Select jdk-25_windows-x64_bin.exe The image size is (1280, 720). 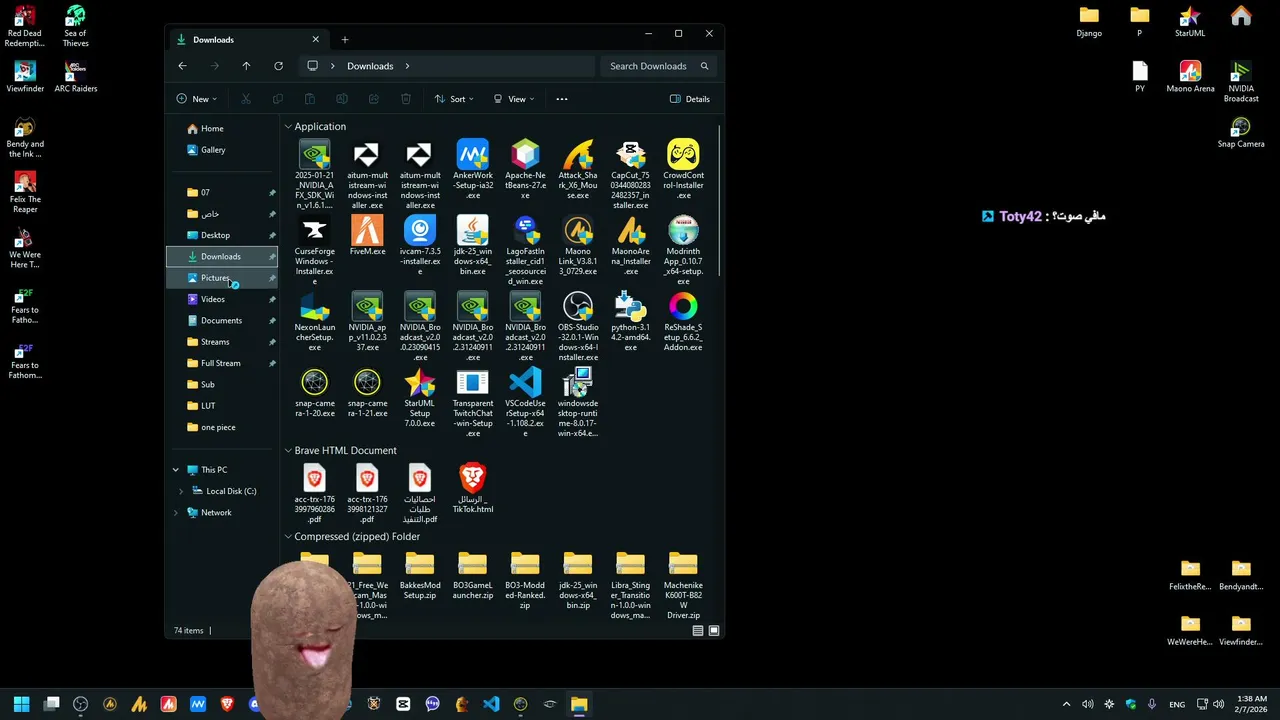[472, 245]
